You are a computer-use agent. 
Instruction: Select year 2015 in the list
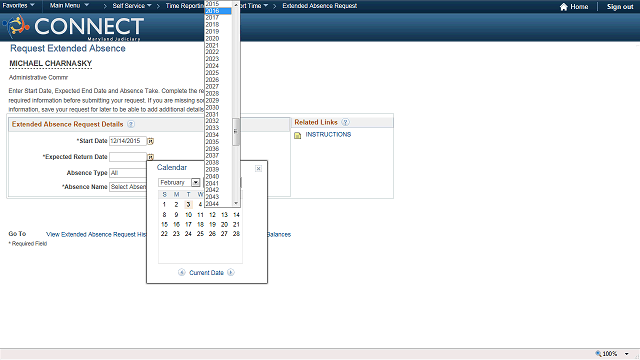coord(218,4)
